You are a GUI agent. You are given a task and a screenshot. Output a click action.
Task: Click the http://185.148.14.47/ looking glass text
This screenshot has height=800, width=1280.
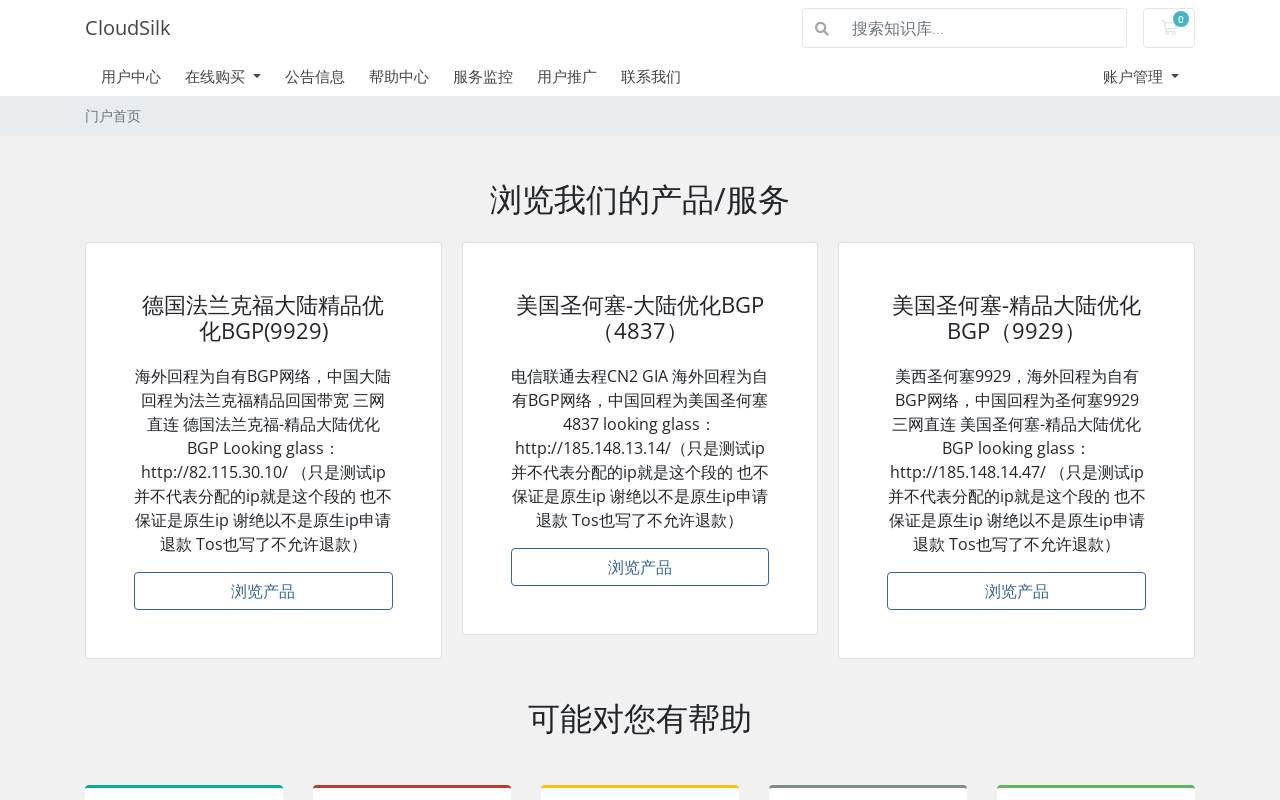pyautogui.click(x=968, y=472)
